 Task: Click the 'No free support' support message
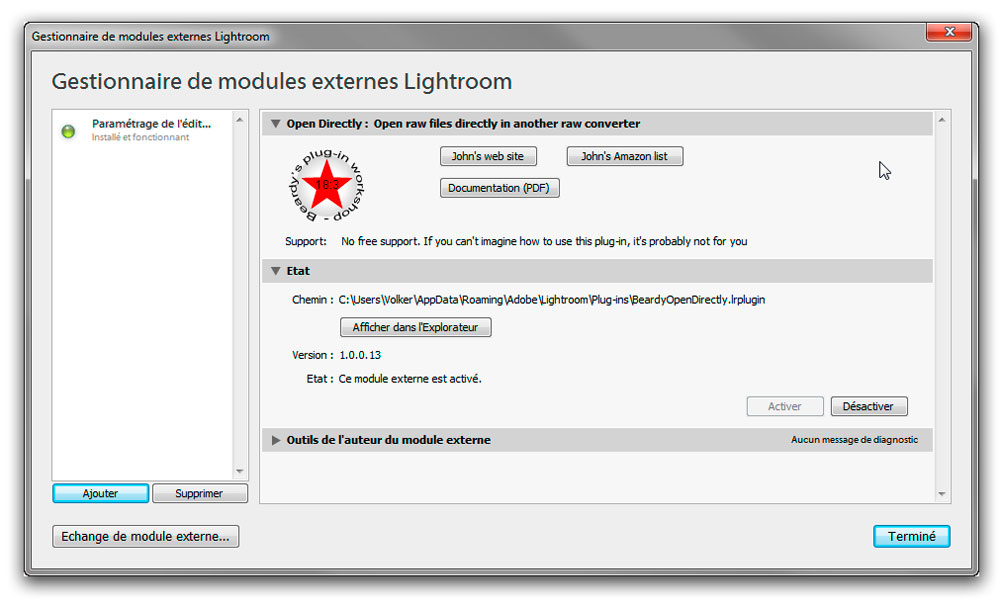(544, 242)
